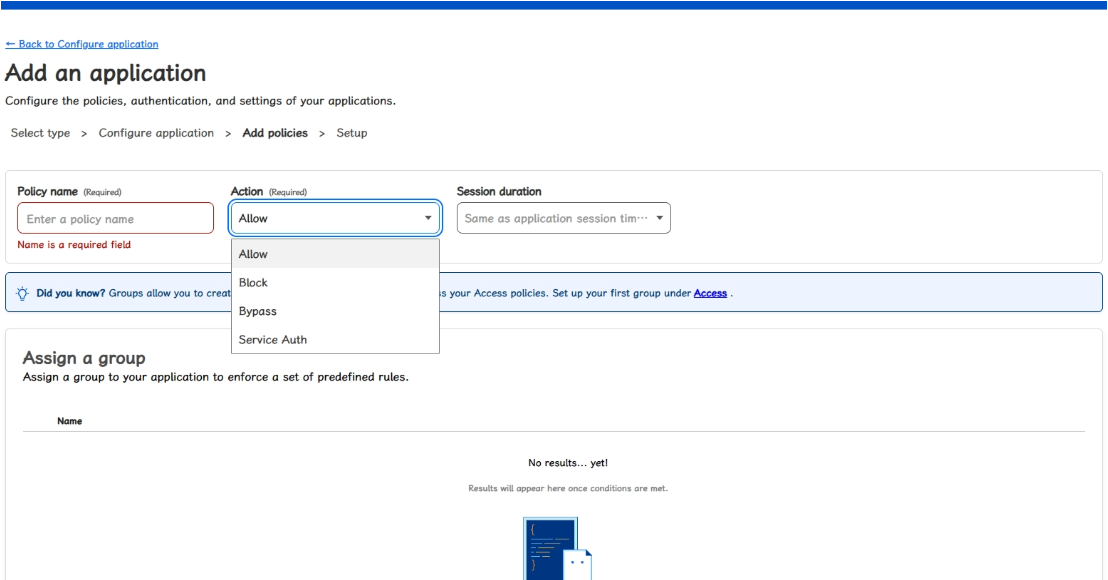Screen dimensions: 1108x580
Task: Pick Service Auth action option
Action: 335,339
